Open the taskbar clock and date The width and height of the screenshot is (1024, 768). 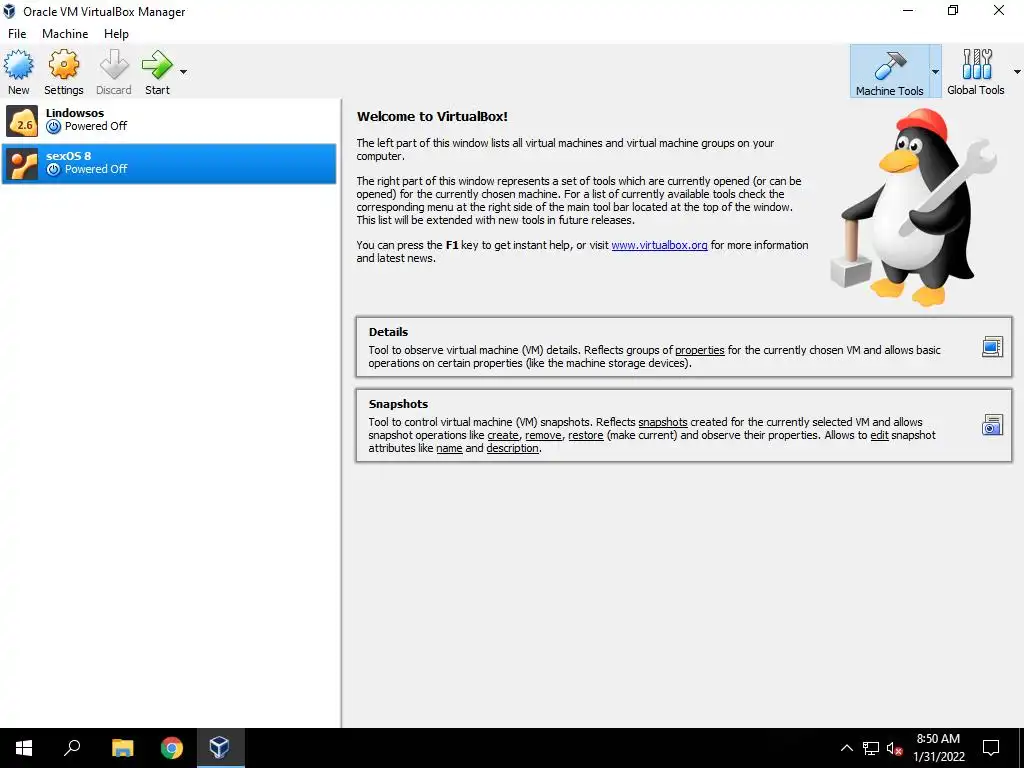pos(938,748)
